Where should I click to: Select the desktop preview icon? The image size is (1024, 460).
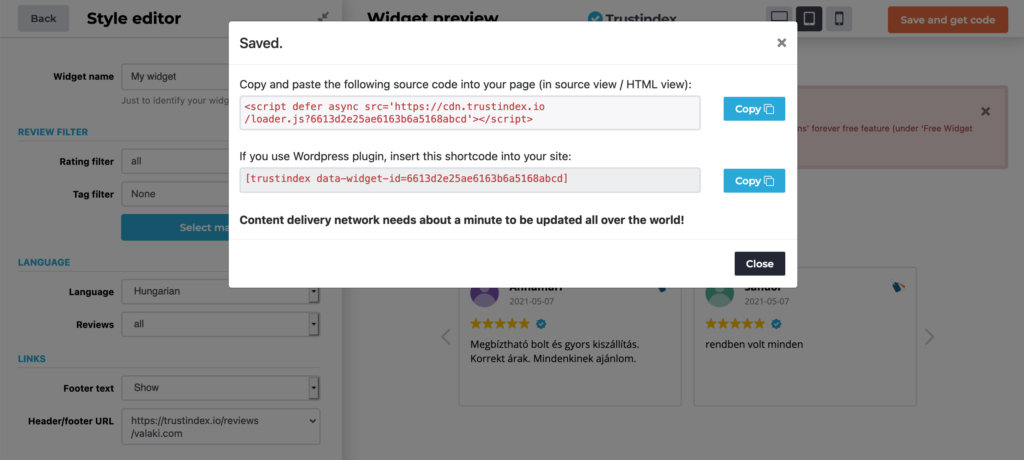coord(781,19)
